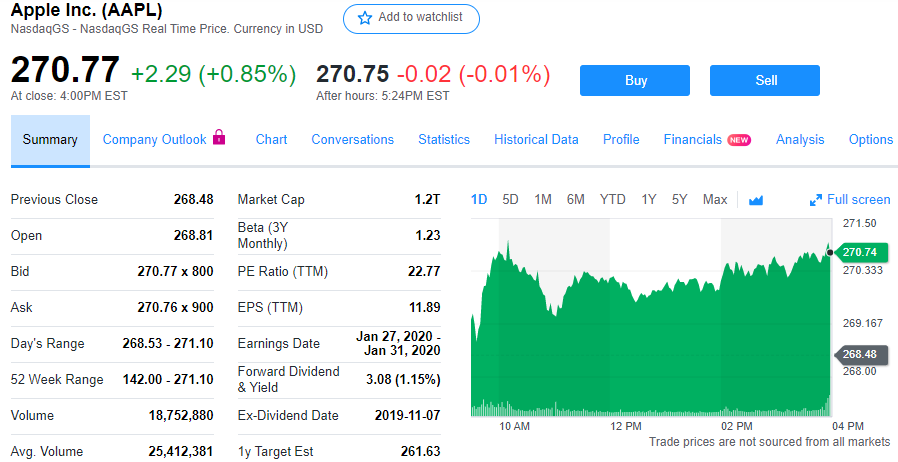Click the Bid value 270.77 x 800
Screen dimensions: 898x462
[x=175, y=272]
